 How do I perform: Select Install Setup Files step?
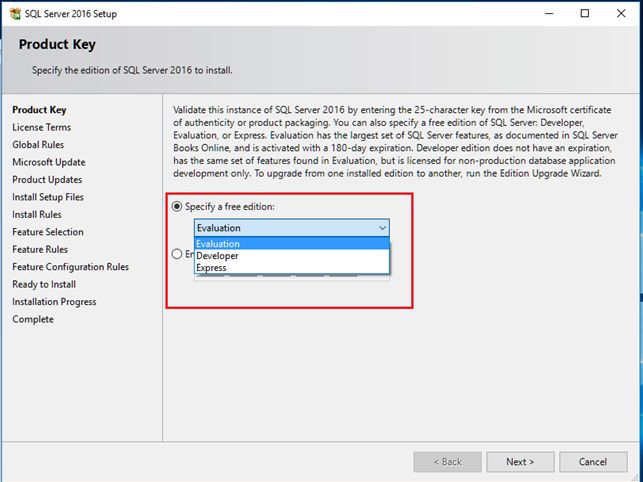coord(48,197)
